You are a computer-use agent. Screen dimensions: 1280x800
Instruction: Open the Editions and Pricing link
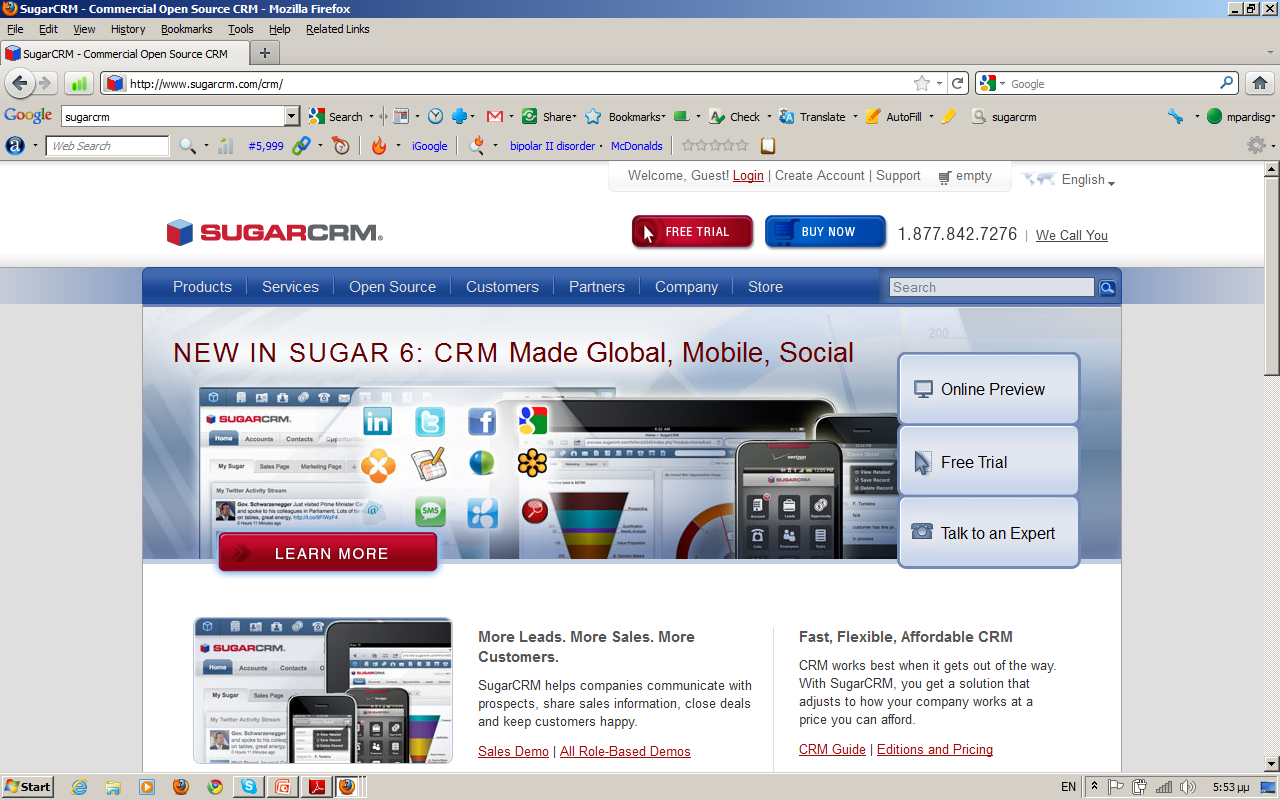[x=935, y=749]
